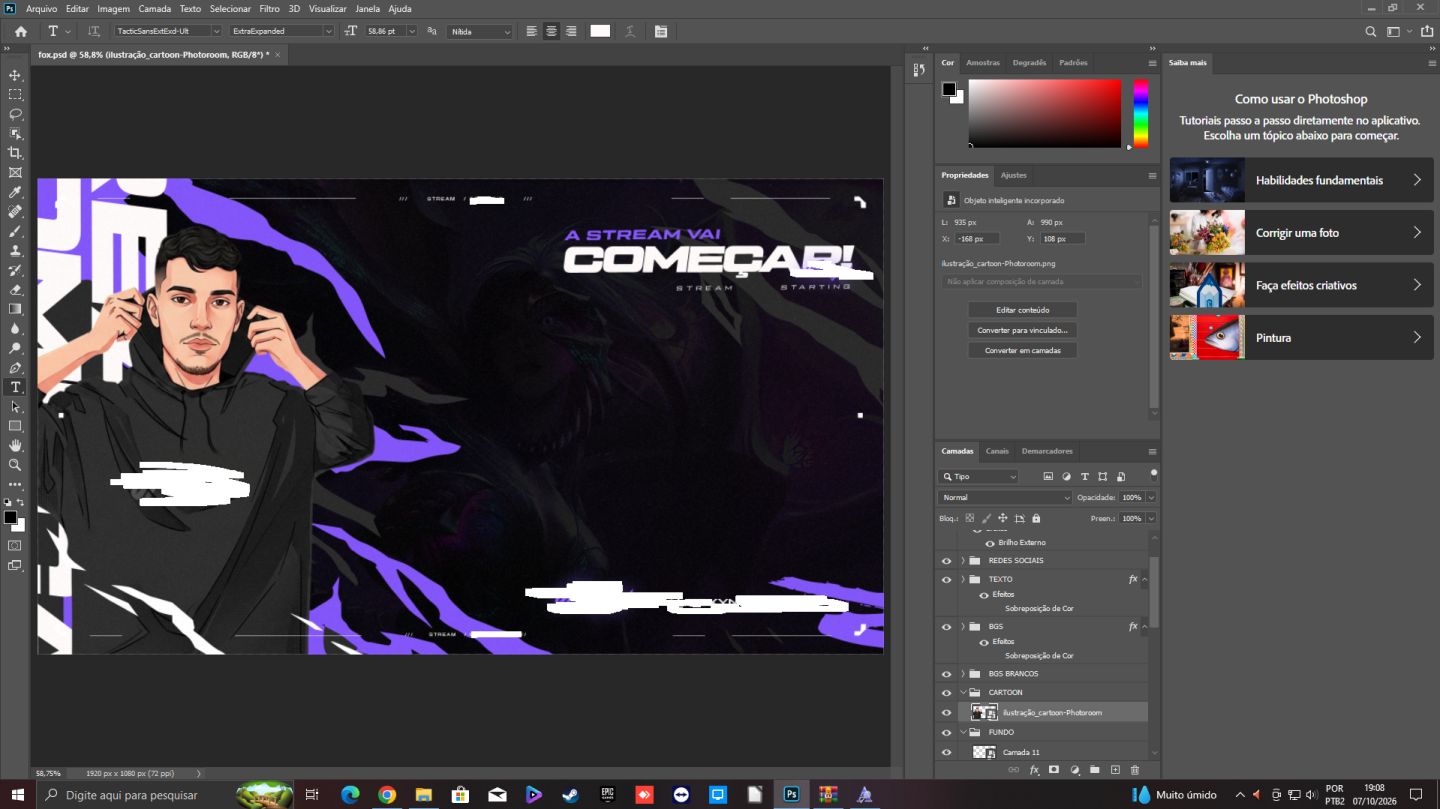Select the Lasso tool
1440x809 pixels.
[x=15, y=114]
